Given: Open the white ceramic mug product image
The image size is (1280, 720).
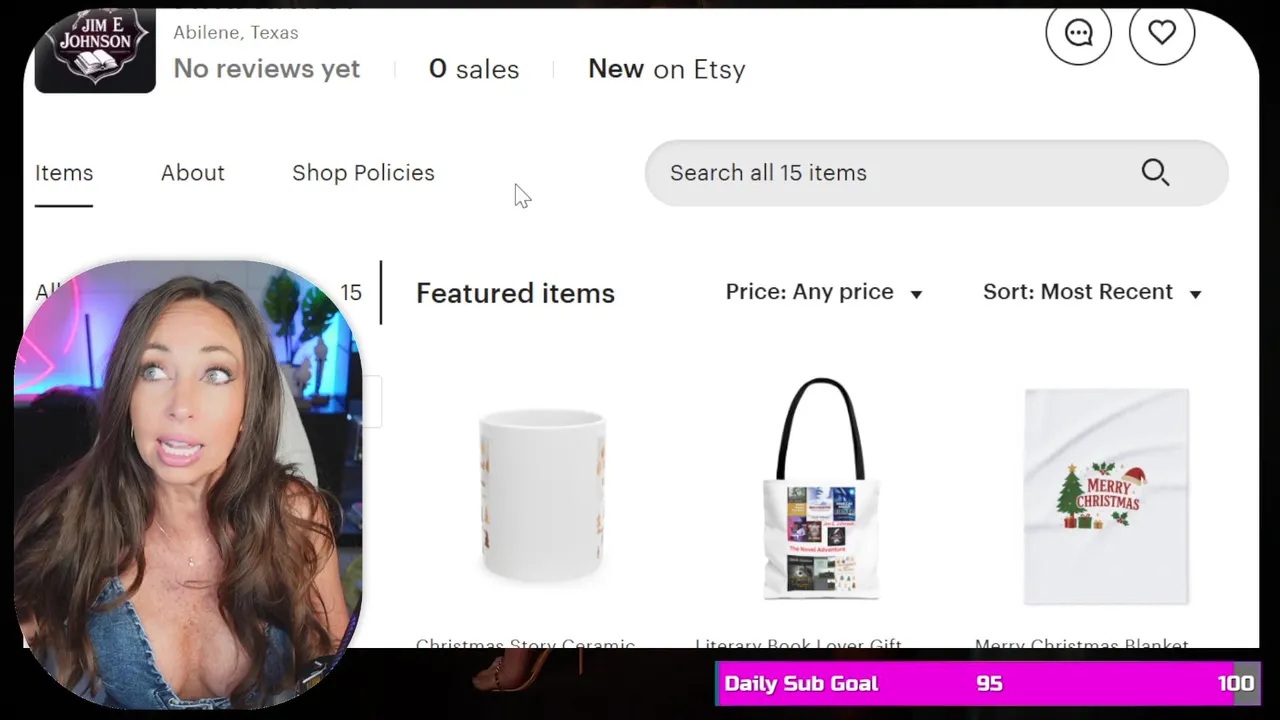Looking at the screenshot, I should 542,494.
